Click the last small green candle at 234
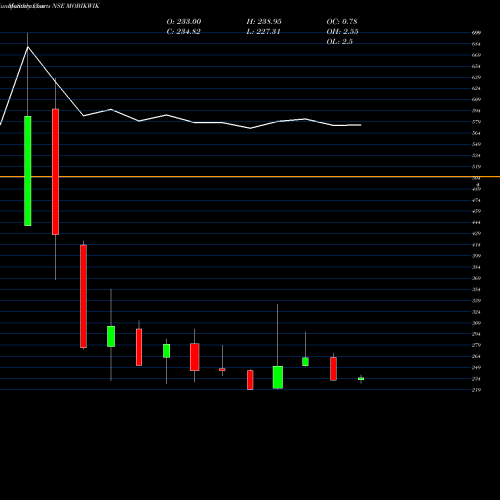Screen dimensions: 500x500 361,379
